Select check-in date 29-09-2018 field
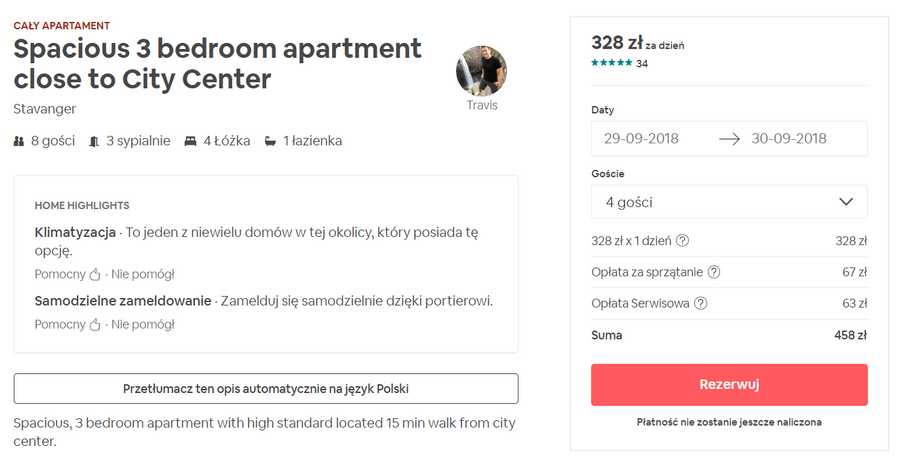The width and height of the screenshot is (900, 459). (x=642, y=139)
